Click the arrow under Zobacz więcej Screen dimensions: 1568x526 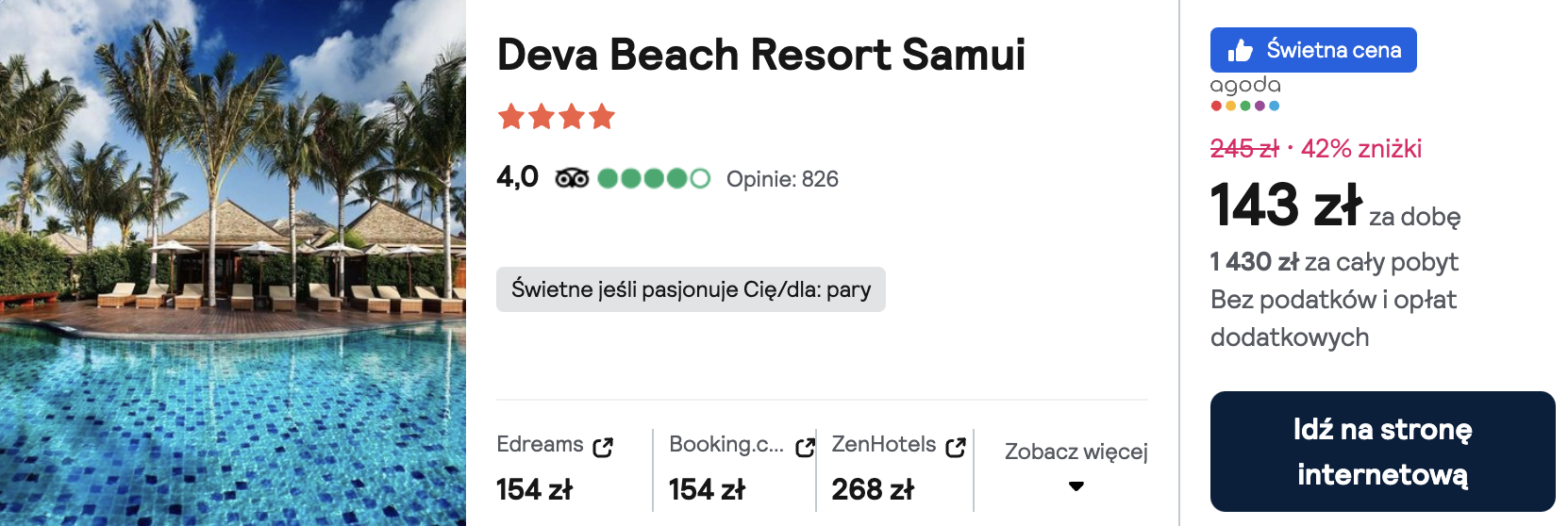coord(1076,486)
